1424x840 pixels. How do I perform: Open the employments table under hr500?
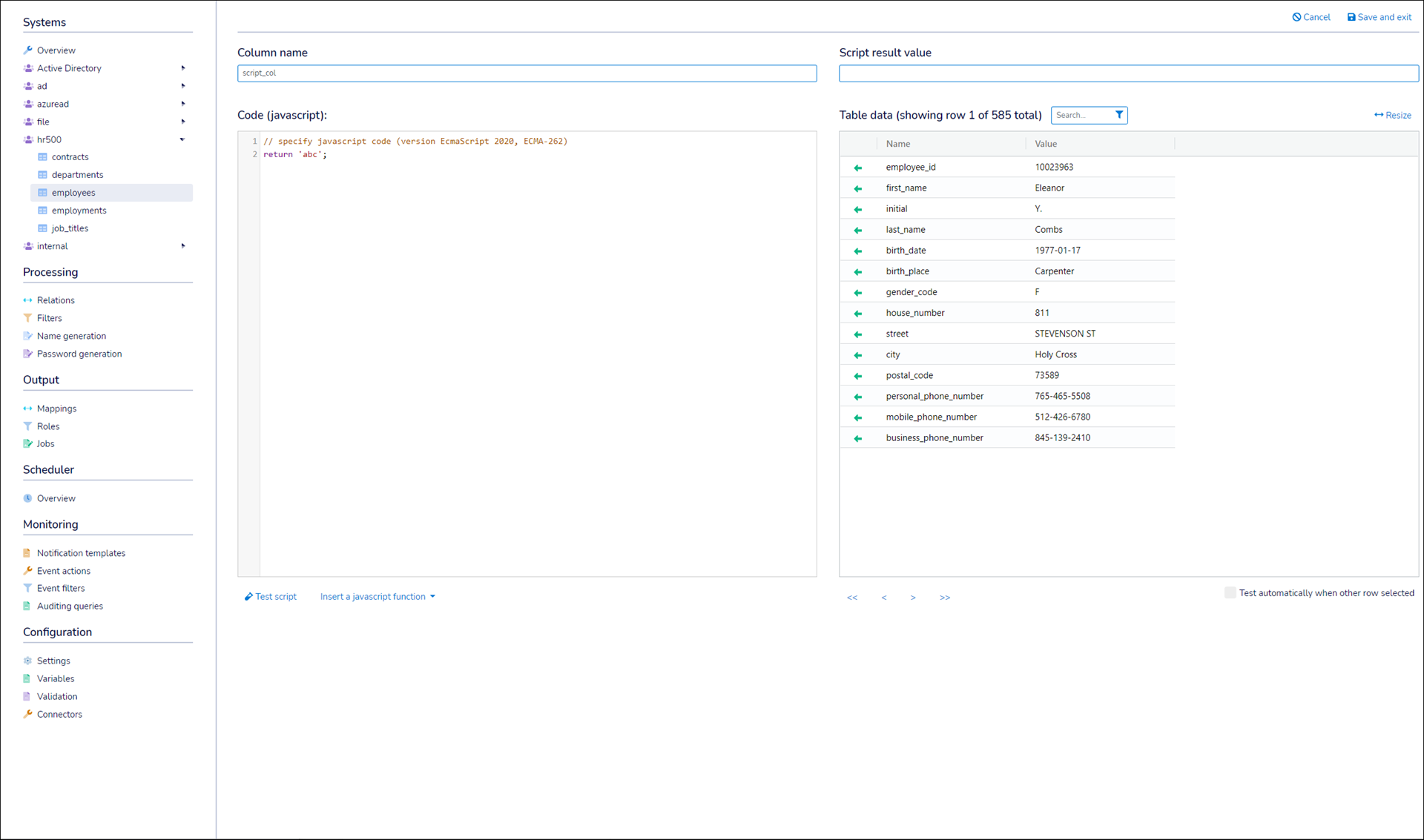(x=79, y=211)
